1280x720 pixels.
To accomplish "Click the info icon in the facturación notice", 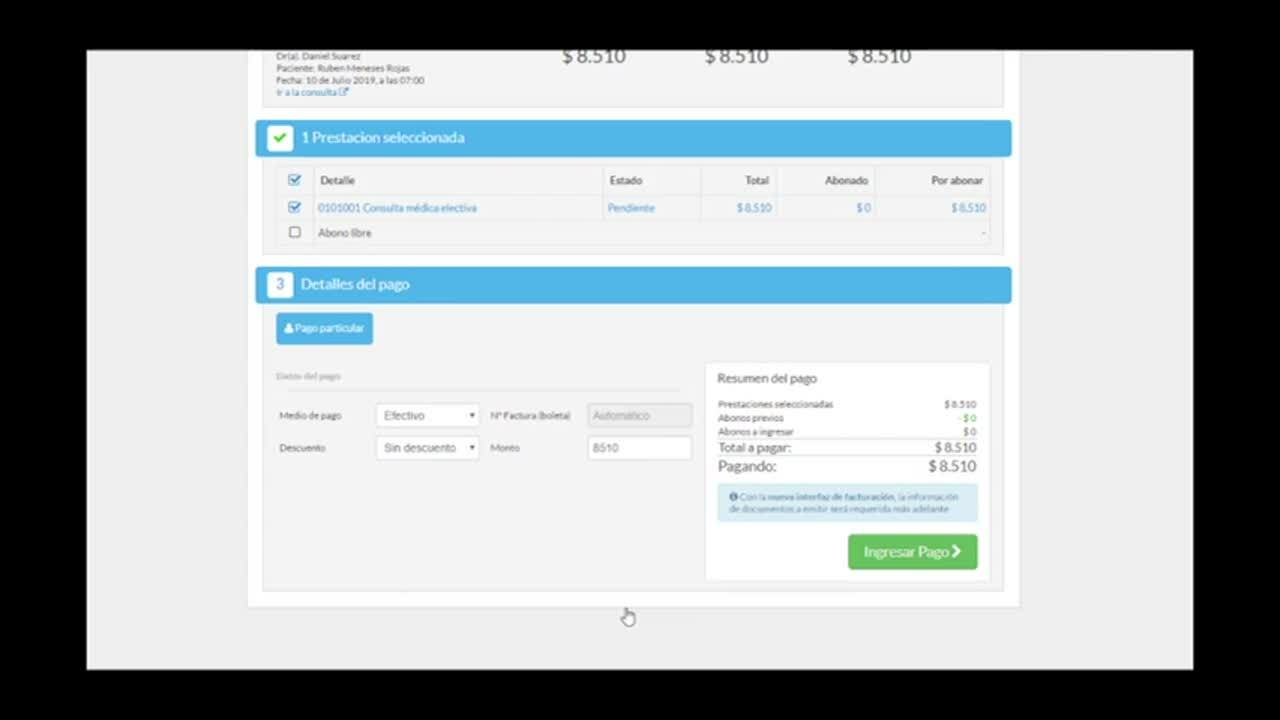I will [x=733, y=497].
